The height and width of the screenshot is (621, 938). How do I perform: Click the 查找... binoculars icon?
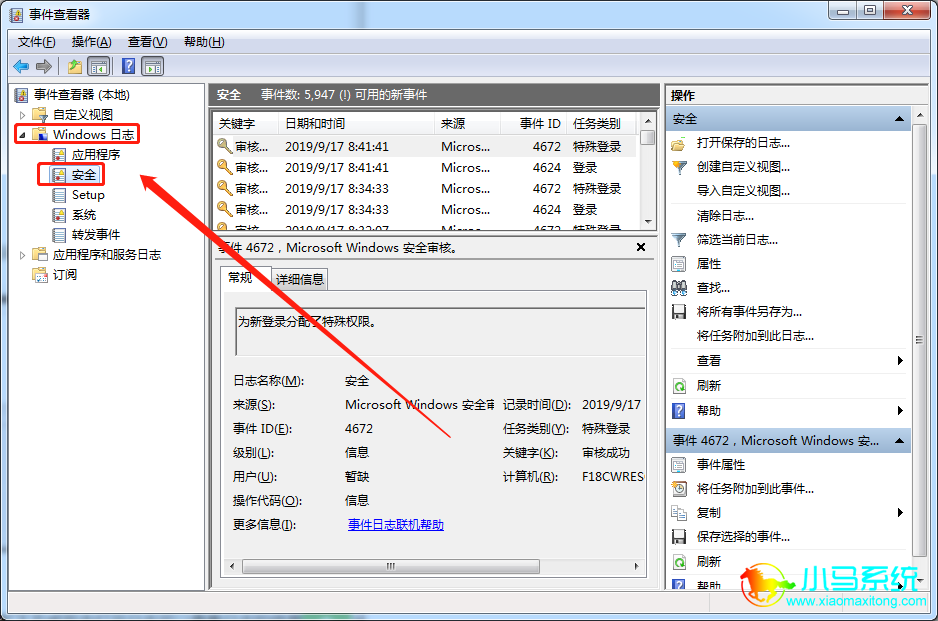coord(678,288)
